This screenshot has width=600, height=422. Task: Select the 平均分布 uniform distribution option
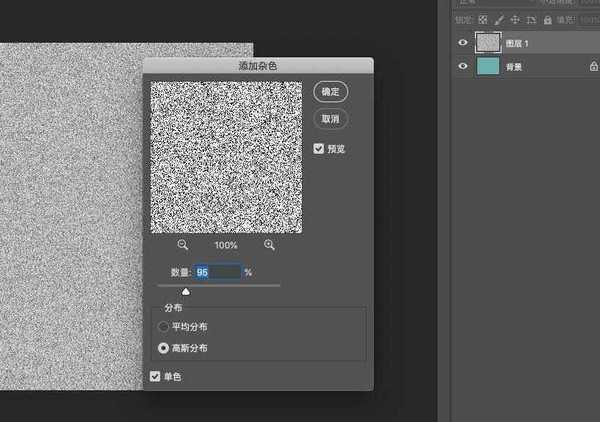click(x=164, y=327)
